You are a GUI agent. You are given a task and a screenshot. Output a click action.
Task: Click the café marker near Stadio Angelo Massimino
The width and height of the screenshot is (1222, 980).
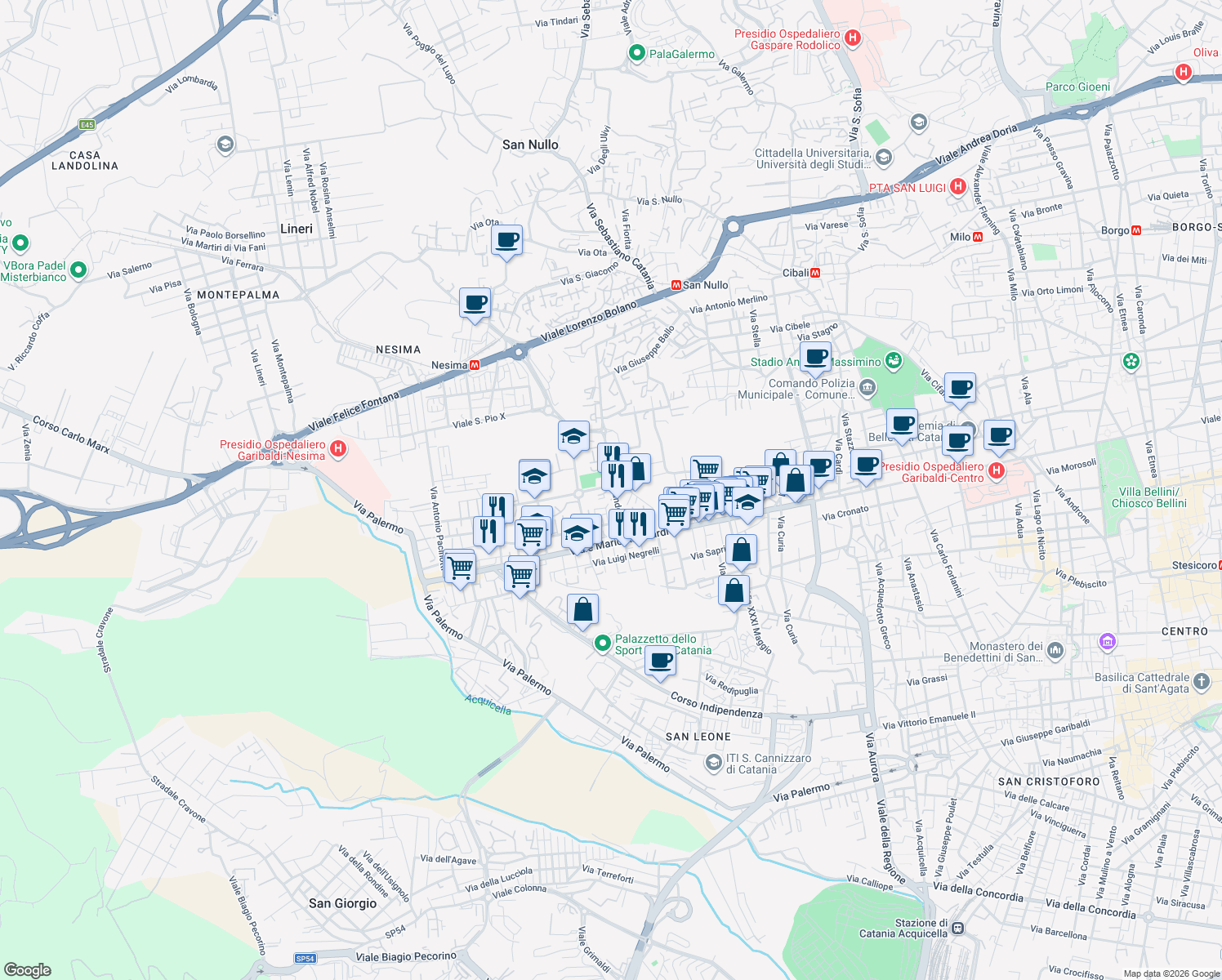(816, 358)
